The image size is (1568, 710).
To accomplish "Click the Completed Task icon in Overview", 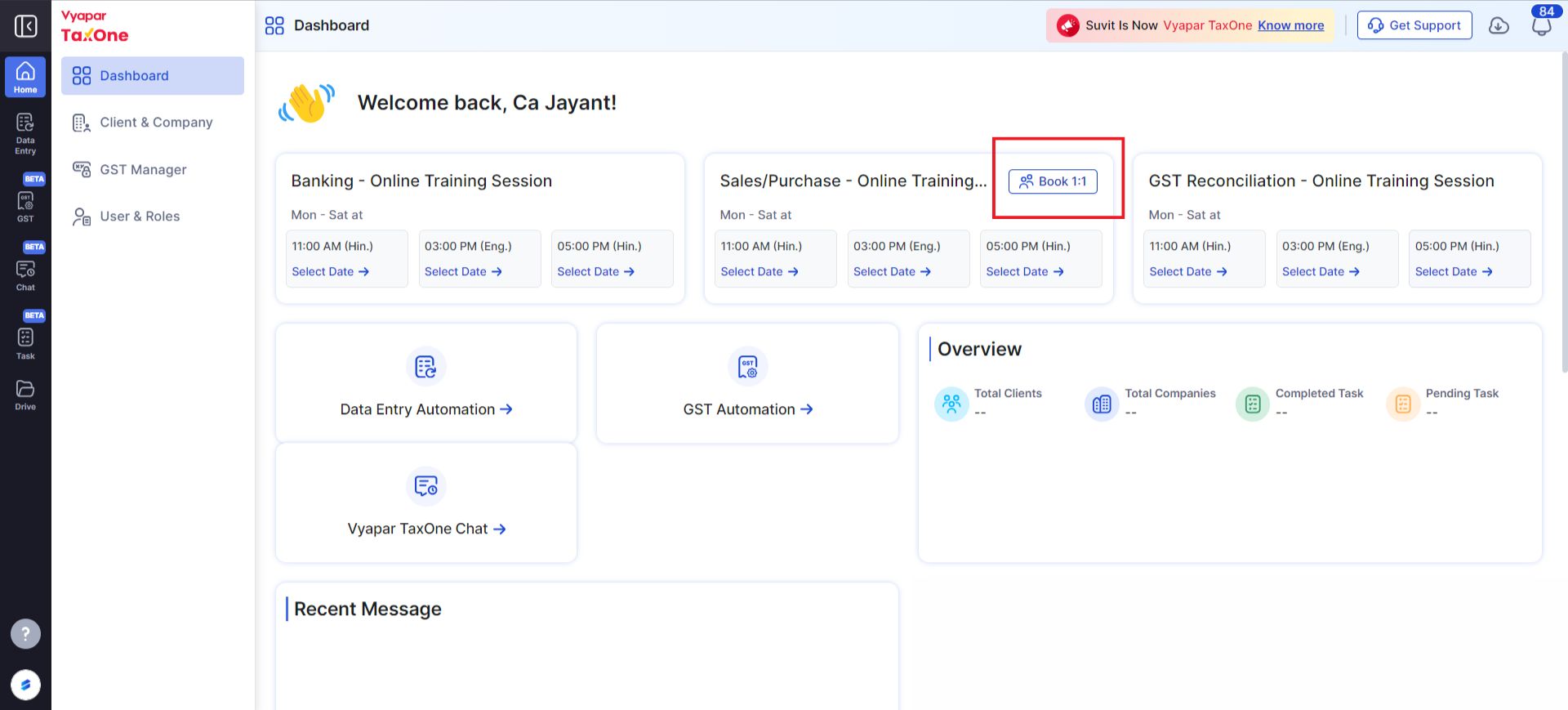I will [1253, 404].
